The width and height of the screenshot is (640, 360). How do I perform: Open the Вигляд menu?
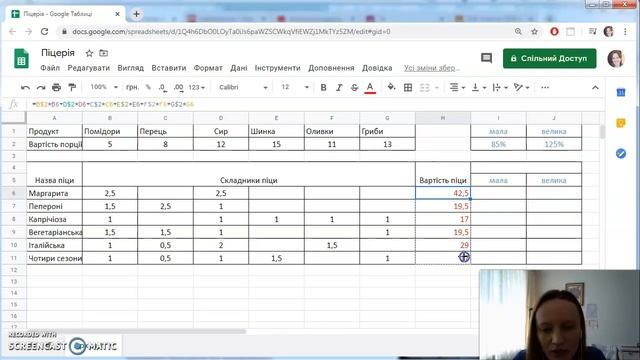(x=131, y=68)
